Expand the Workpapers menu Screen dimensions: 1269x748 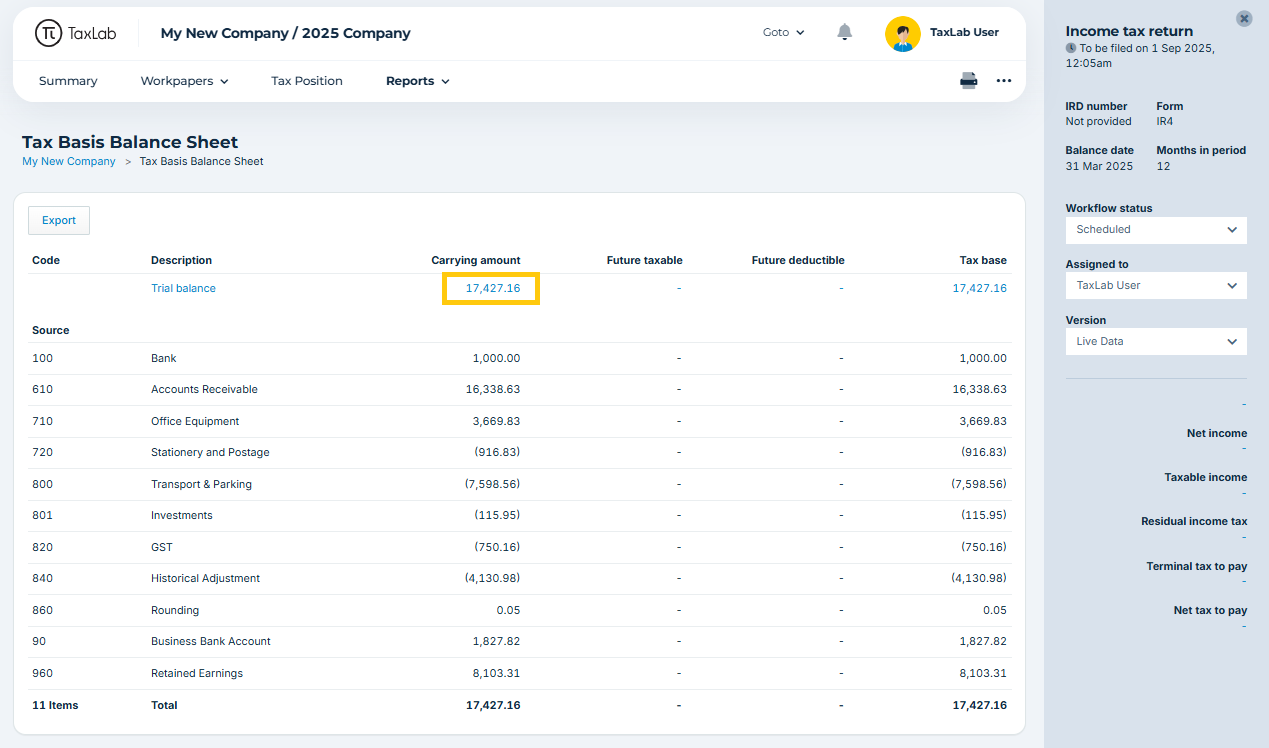click(185, 81)
